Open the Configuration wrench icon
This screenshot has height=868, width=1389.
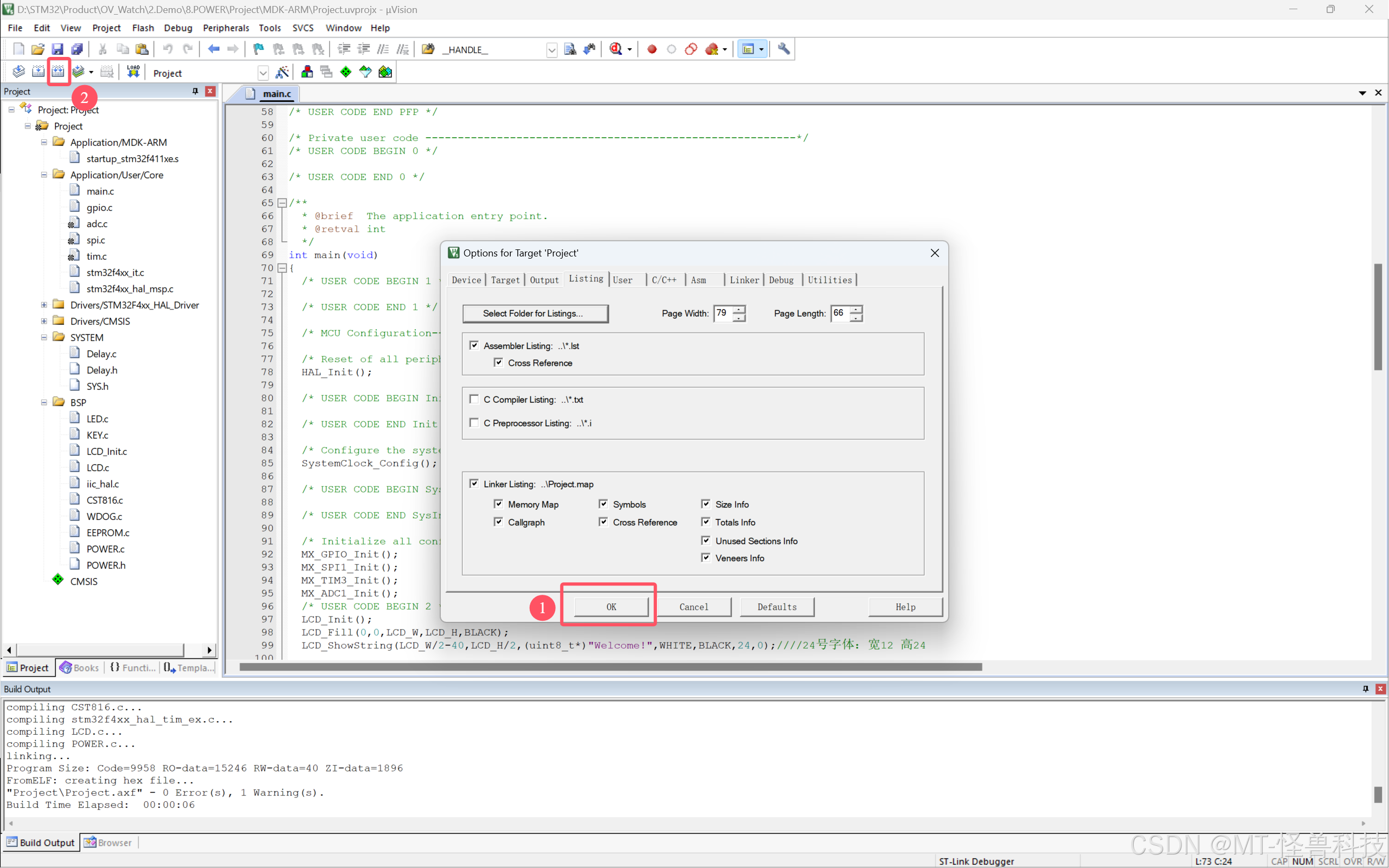[x=783, y=49]
